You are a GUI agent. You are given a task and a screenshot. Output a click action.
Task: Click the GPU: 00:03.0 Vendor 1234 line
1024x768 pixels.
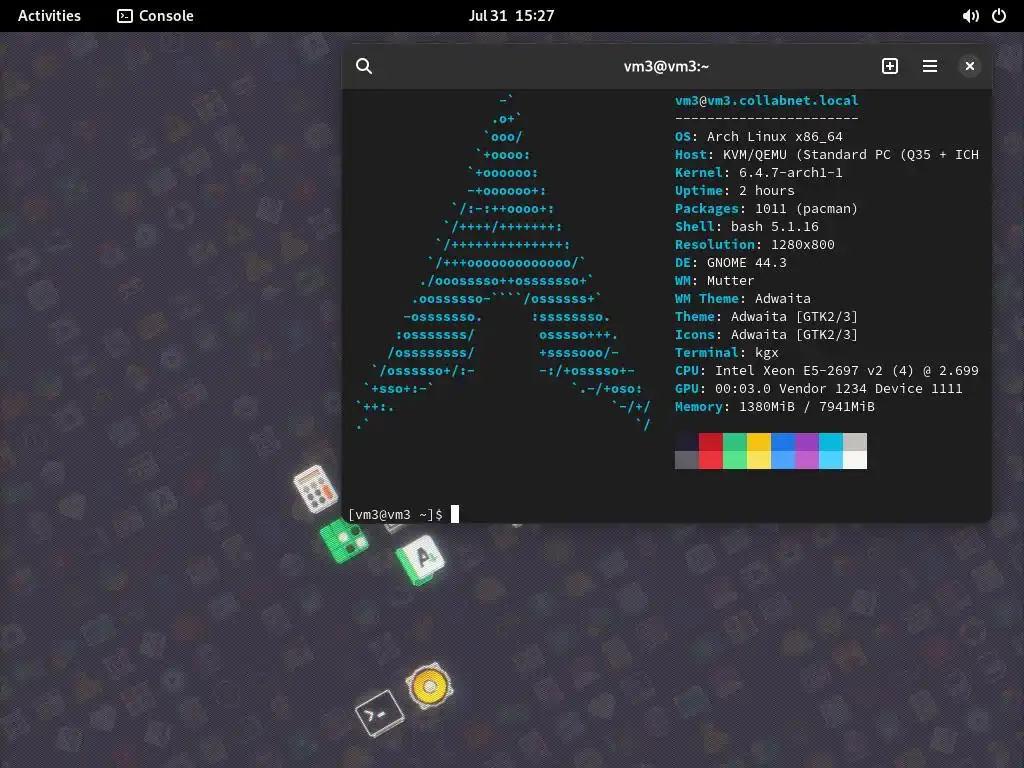[x=819, y=389]
